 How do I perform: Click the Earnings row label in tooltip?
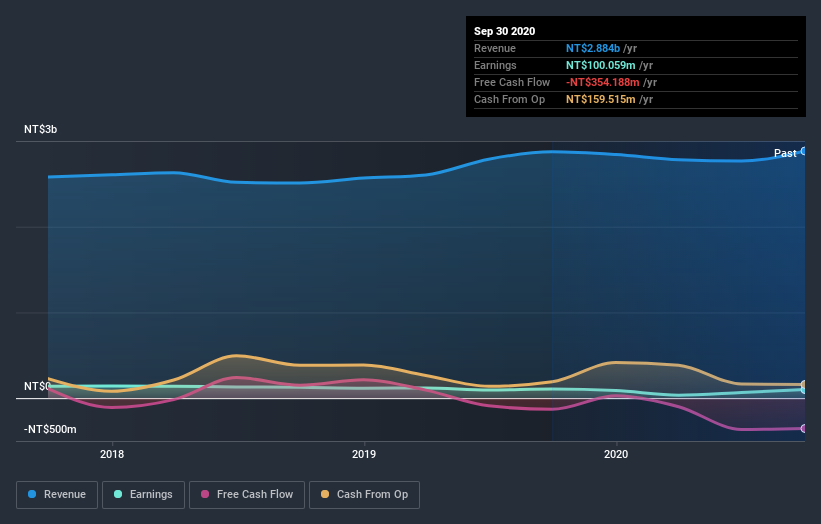[x=495, y=65]
